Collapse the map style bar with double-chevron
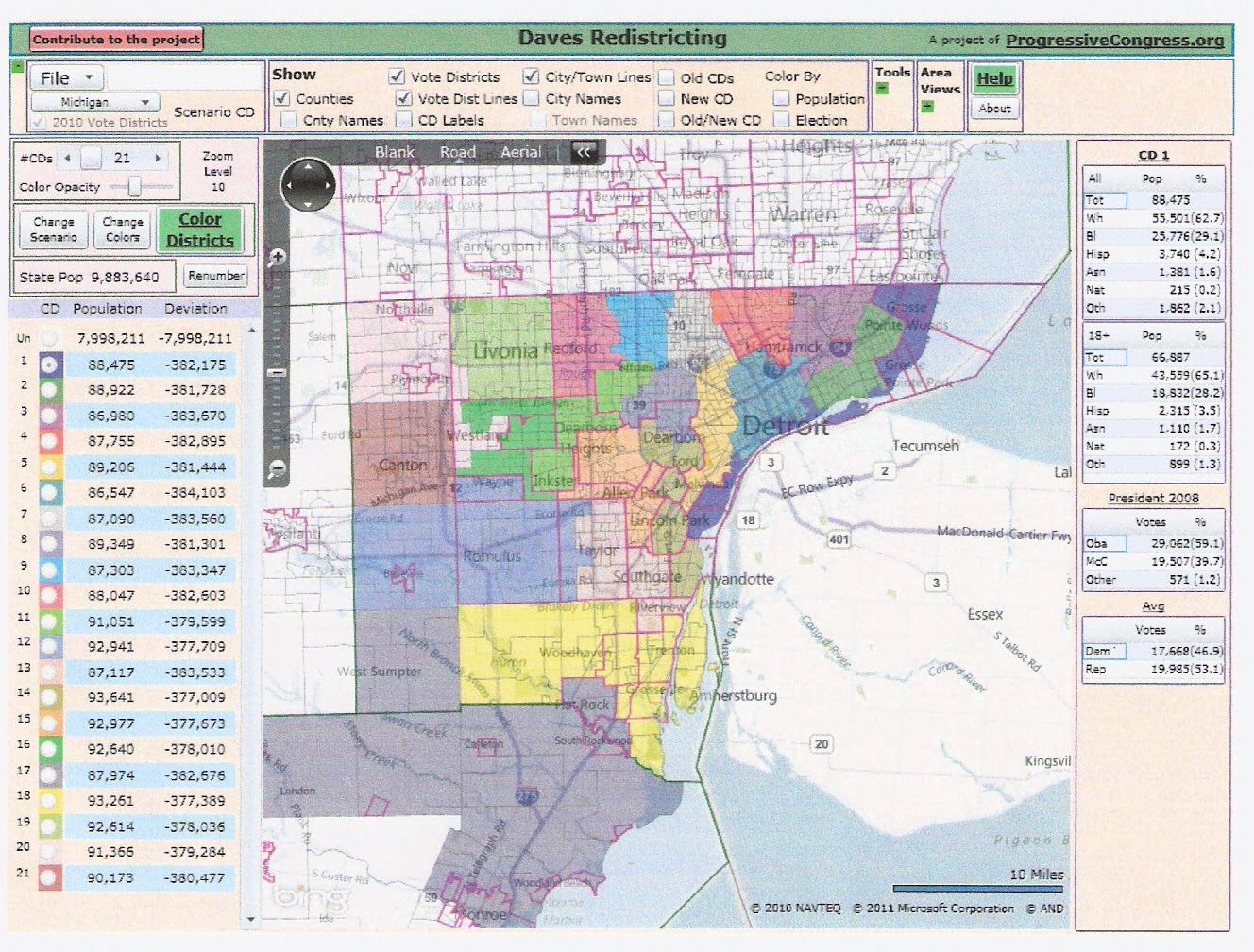Screen dimensions: 1254x952 click(585, 152)
